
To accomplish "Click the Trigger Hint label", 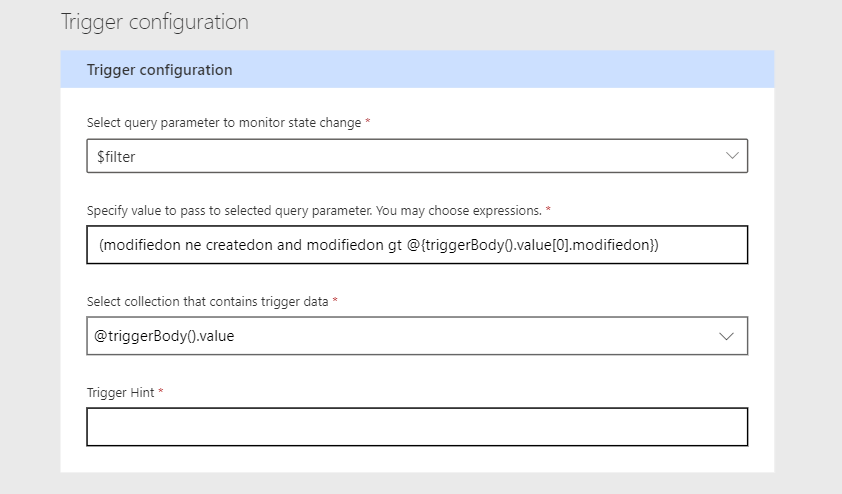I will point(120,392).
